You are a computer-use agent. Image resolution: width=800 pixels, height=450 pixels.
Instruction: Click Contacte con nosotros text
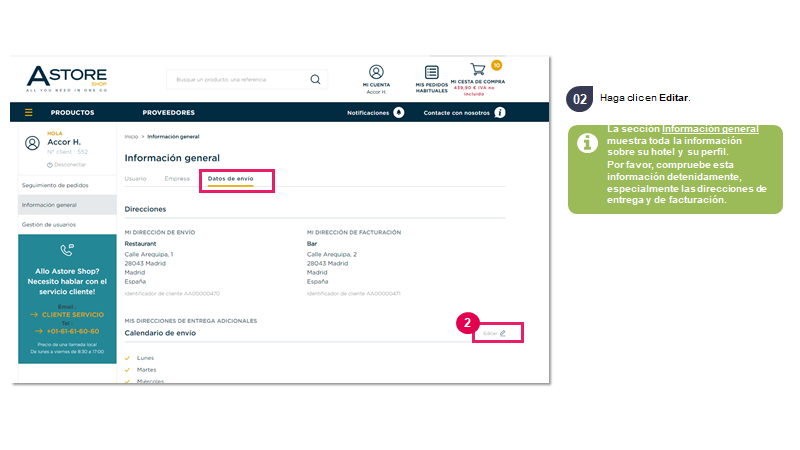click(x=457, y=113)
